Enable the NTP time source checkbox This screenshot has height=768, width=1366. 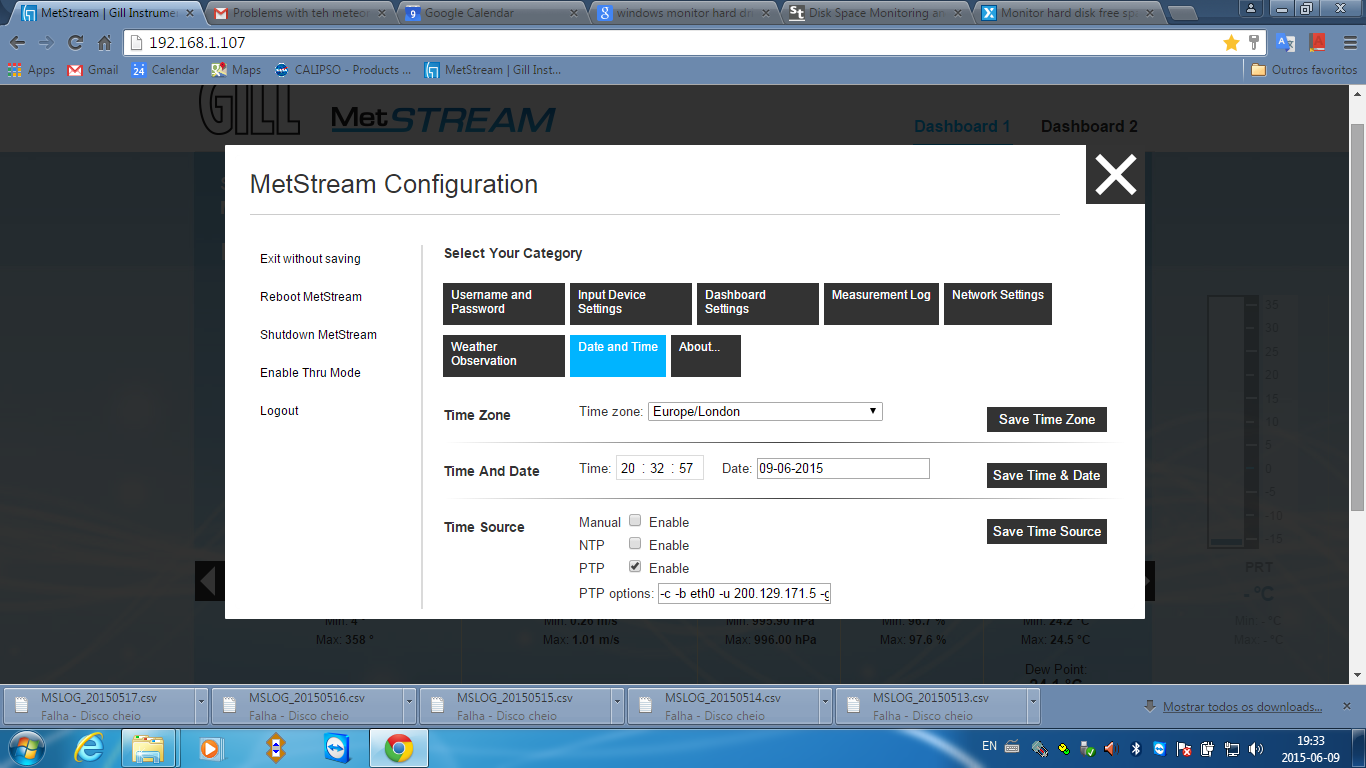tap(635, 544)
